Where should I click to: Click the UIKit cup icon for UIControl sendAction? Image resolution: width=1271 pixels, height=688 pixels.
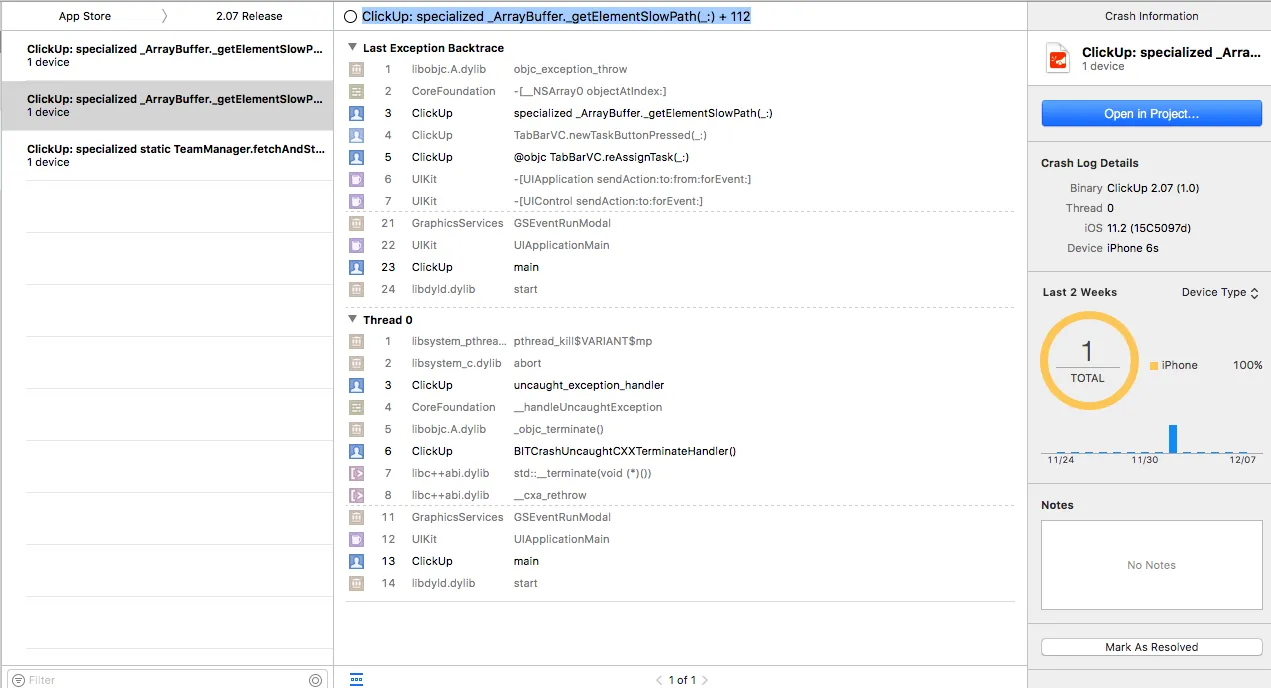coord(356,201)
